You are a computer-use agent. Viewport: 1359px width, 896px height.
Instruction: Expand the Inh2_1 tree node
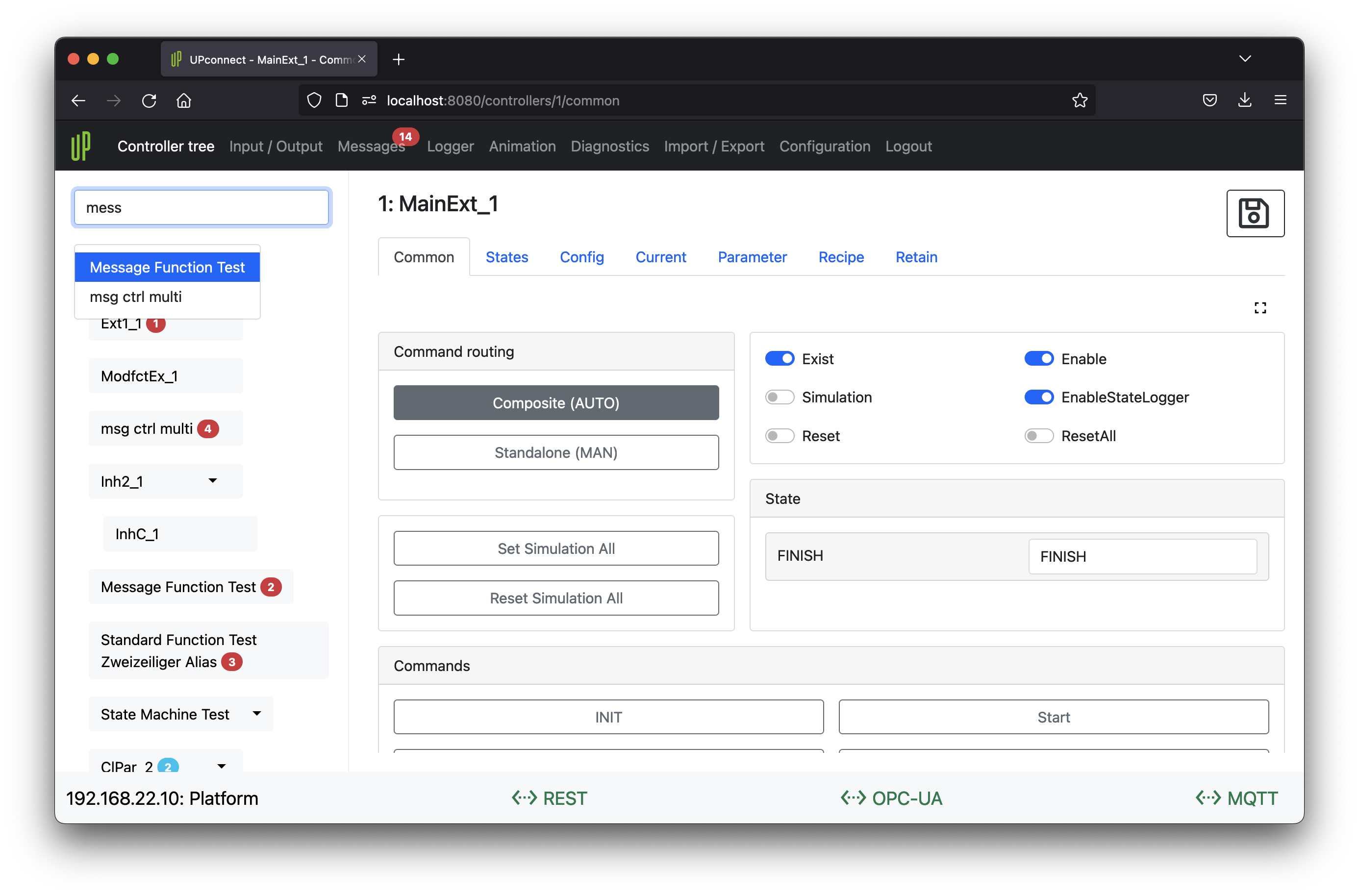point(213,481)
